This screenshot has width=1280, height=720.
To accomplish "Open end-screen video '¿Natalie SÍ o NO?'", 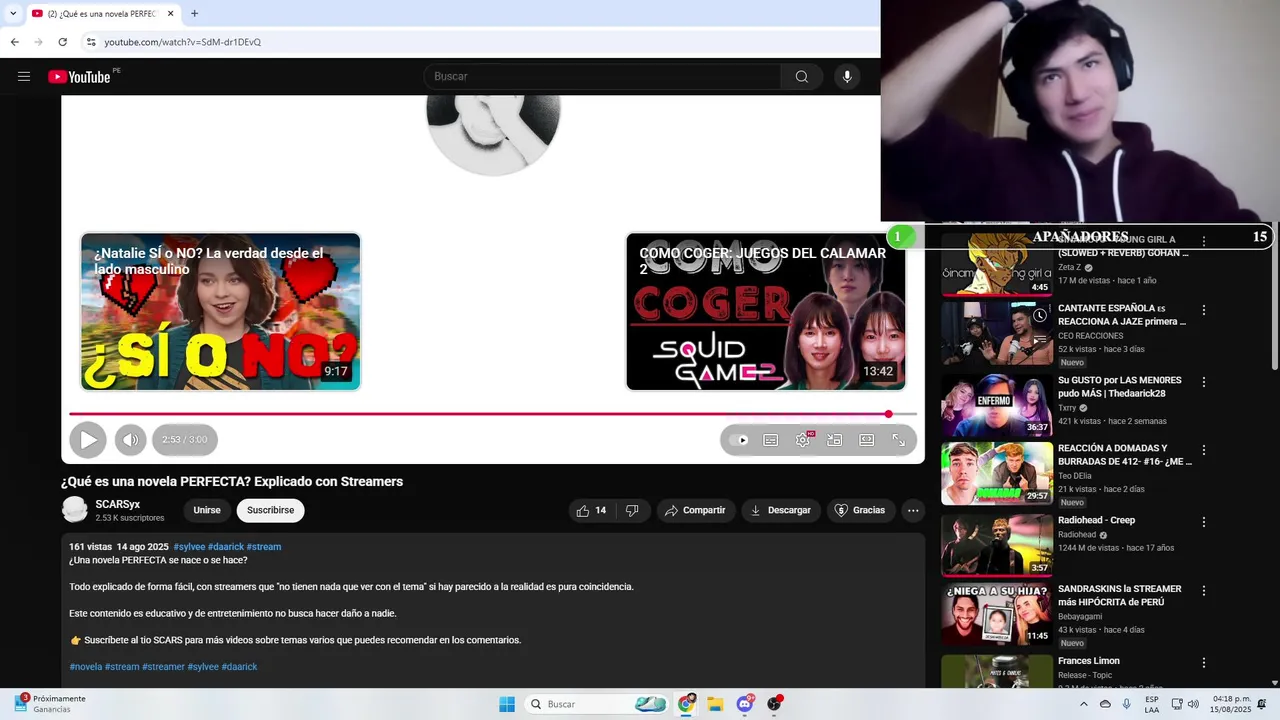I will [221, 312].
